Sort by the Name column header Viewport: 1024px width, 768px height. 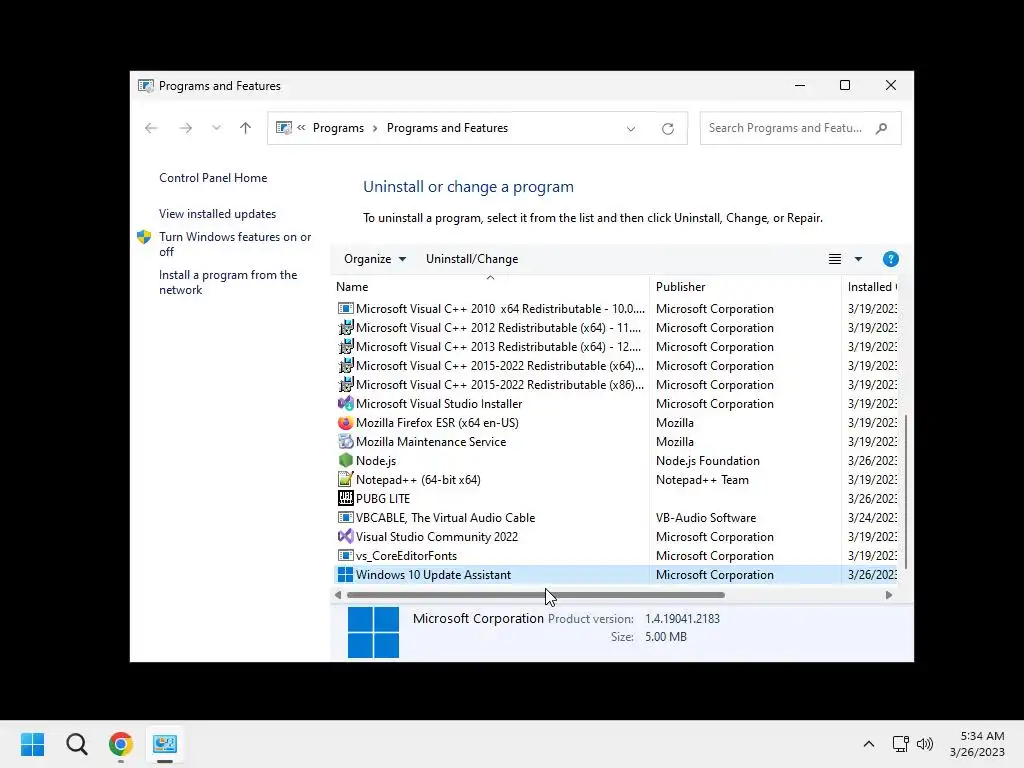(x=490, y=286)
